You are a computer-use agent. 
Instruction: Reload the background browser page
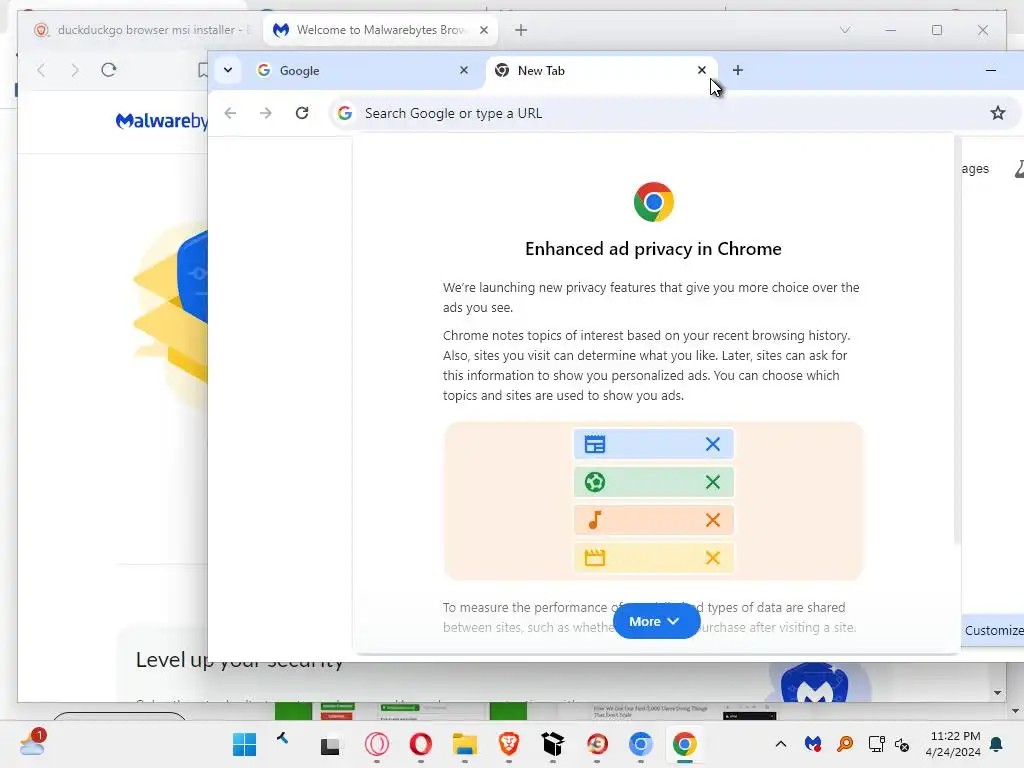108,70
